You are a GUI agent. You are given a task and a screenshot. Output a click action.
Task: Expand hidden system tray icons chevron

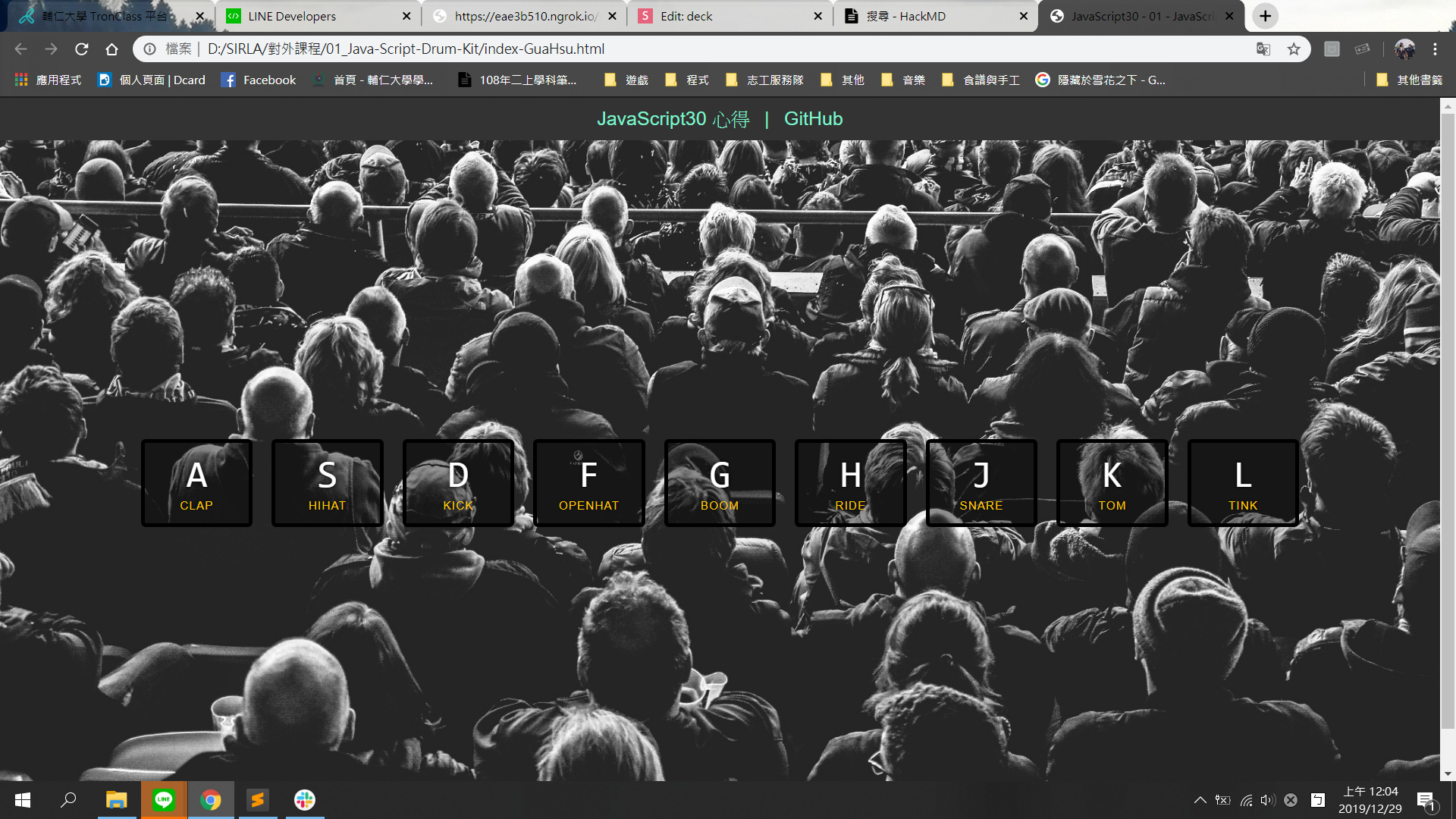tap(1200, 800)
